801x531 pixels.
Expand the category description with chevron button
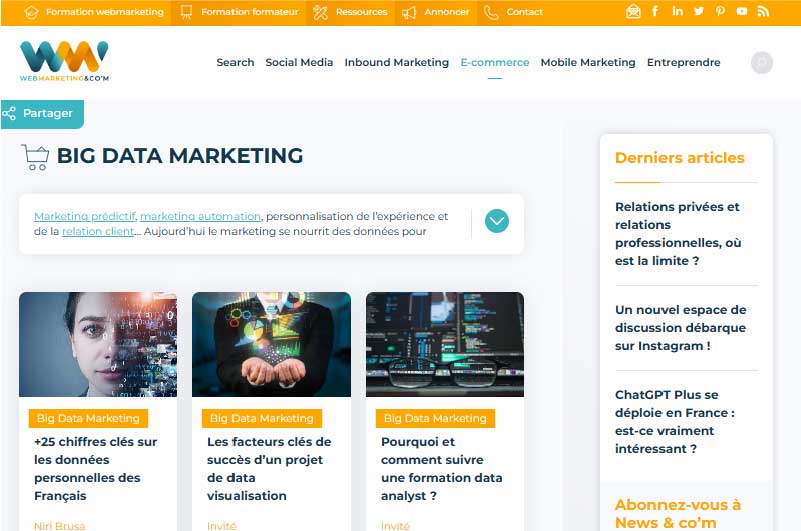coord(497,221)
